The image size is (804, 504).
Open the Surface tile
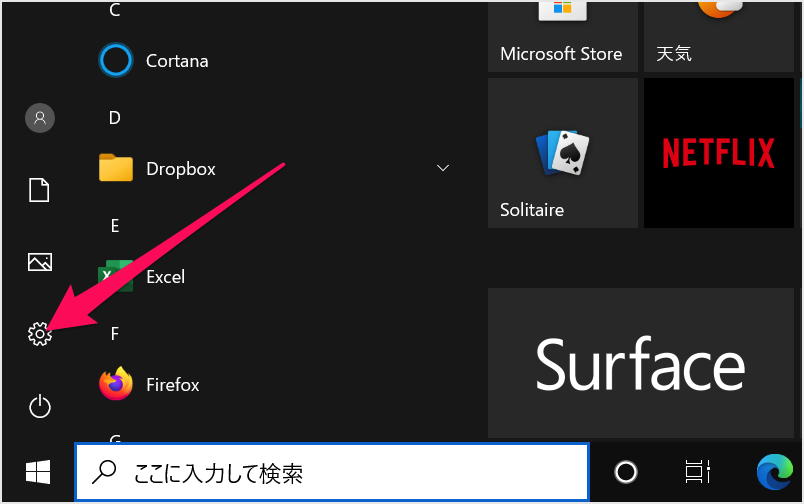point(641,363)
